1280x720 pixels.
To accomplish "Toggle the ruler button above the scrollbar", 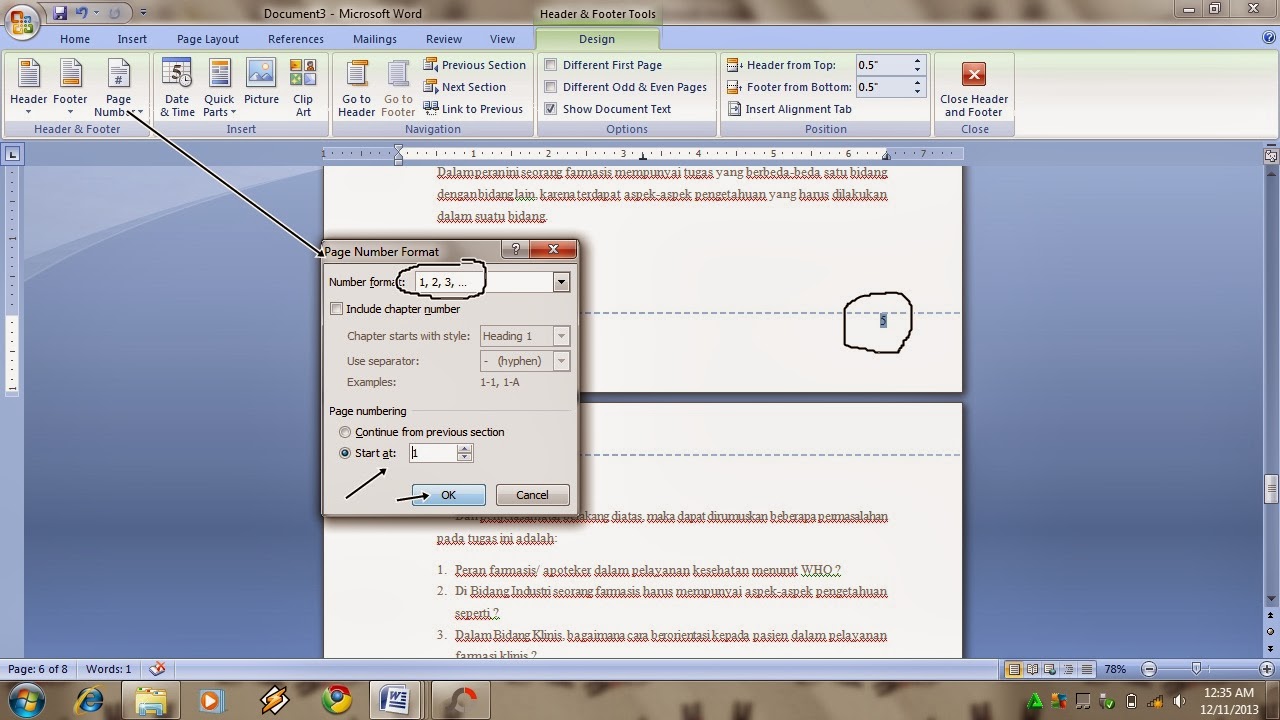I will point(1271,155).
